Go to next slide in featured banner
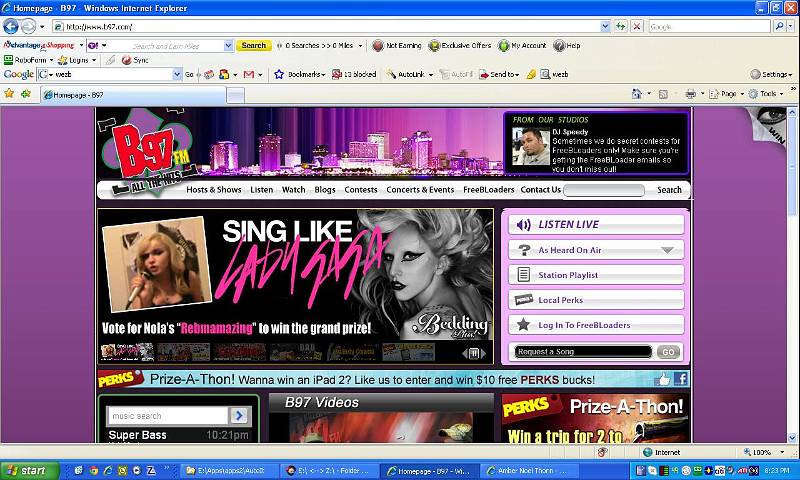 (483, 353)
